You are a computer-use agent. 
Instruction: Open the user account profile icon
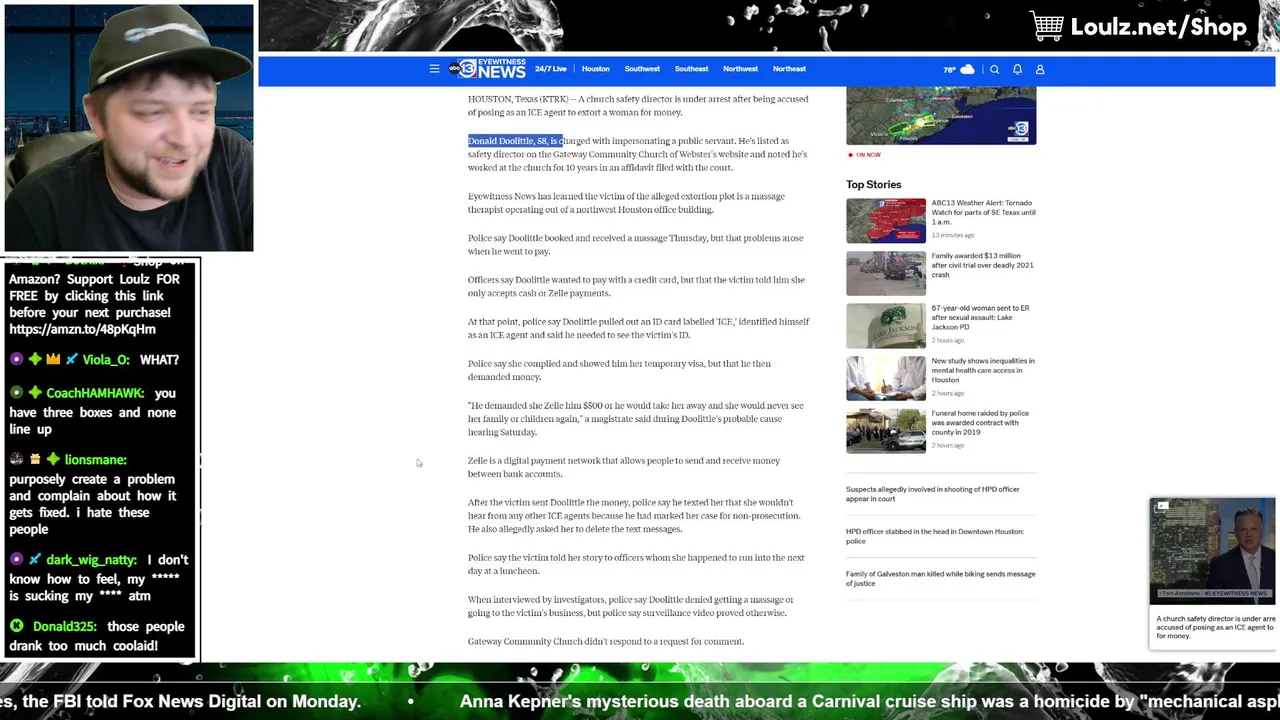click(x=1040, y=69)
